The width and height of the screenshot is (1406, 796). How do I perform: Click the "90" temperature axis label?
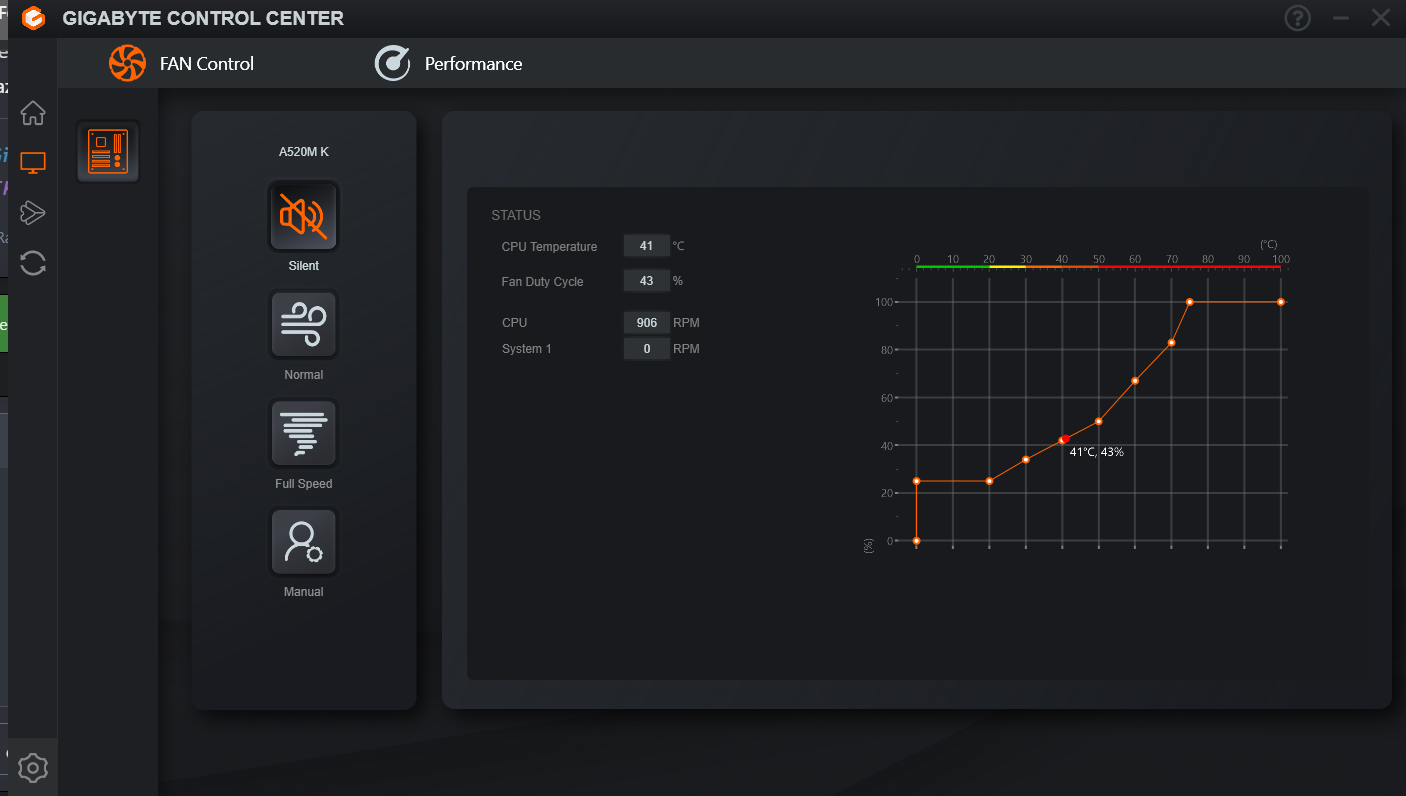pyautogui.click(x=1244, y=259)
